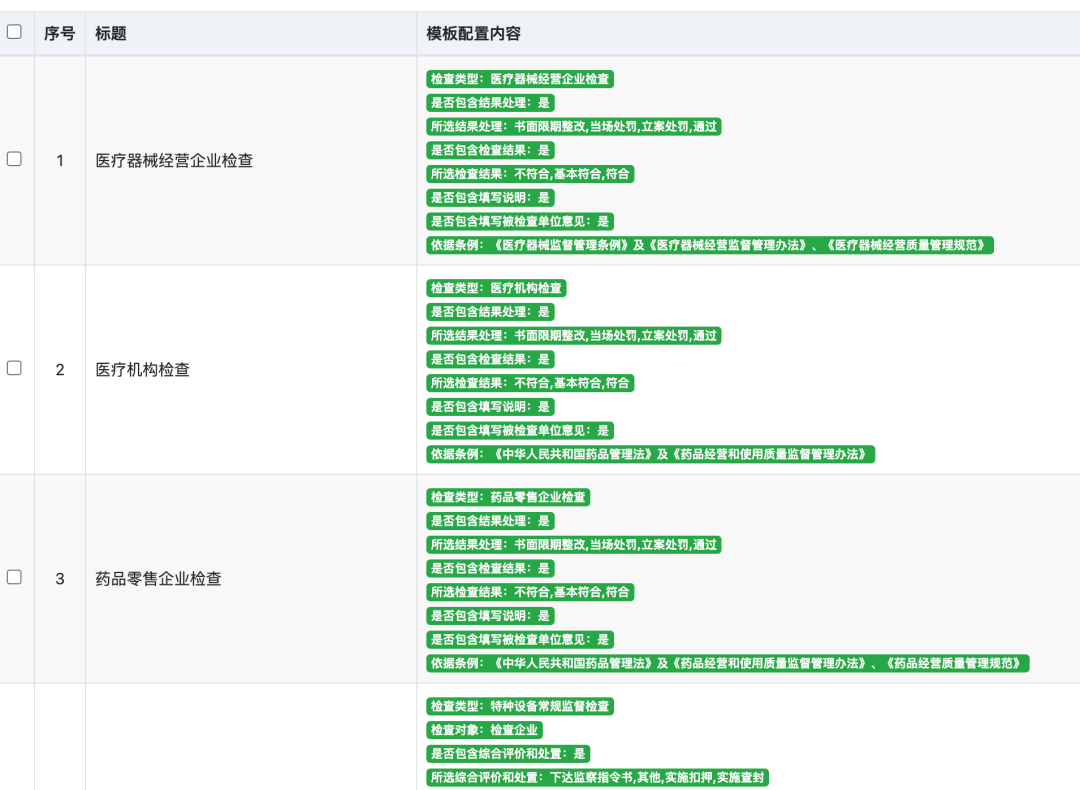This screenshot has width=1080, height=790.
Task: Tick the checkbox for row 3 药品零售企业检查
Action: point(14,577)
